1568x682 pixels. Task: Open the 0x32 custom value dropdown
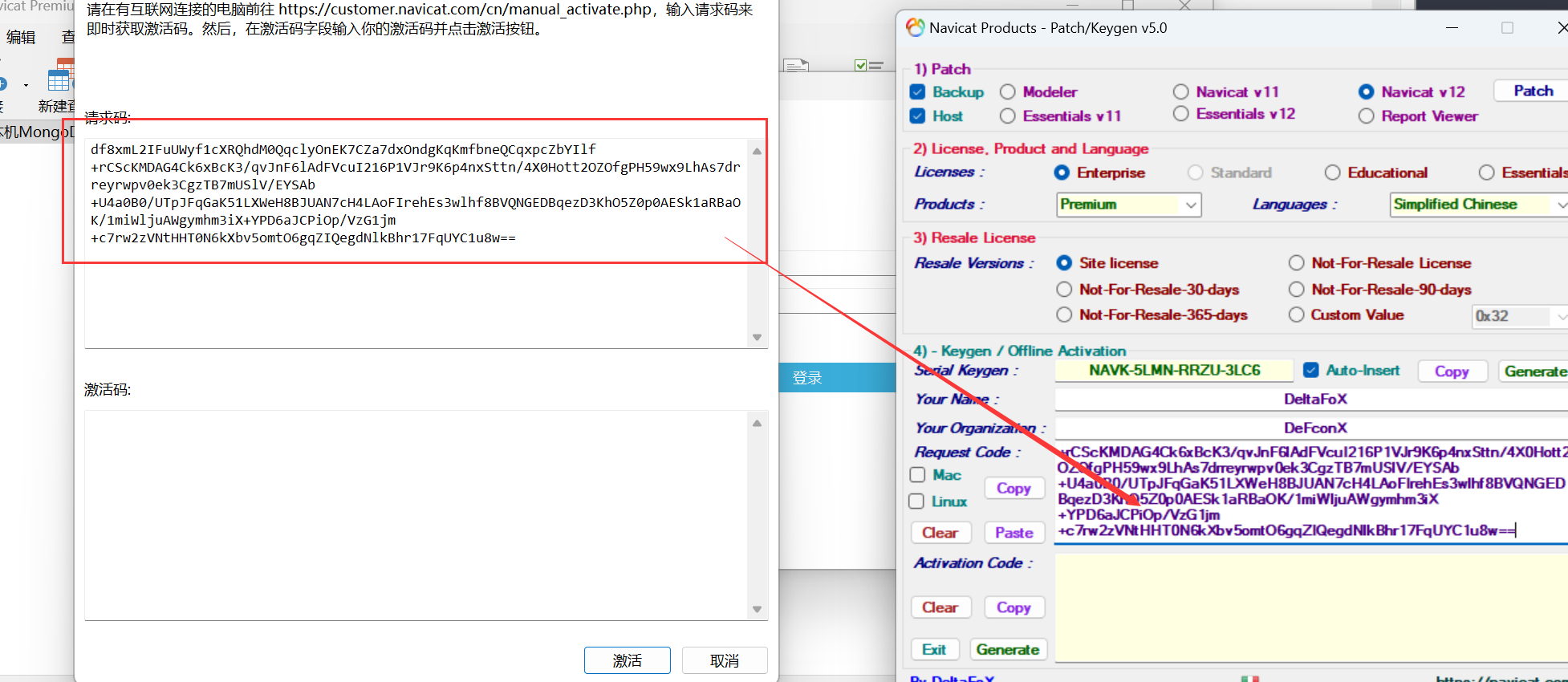1520,316
